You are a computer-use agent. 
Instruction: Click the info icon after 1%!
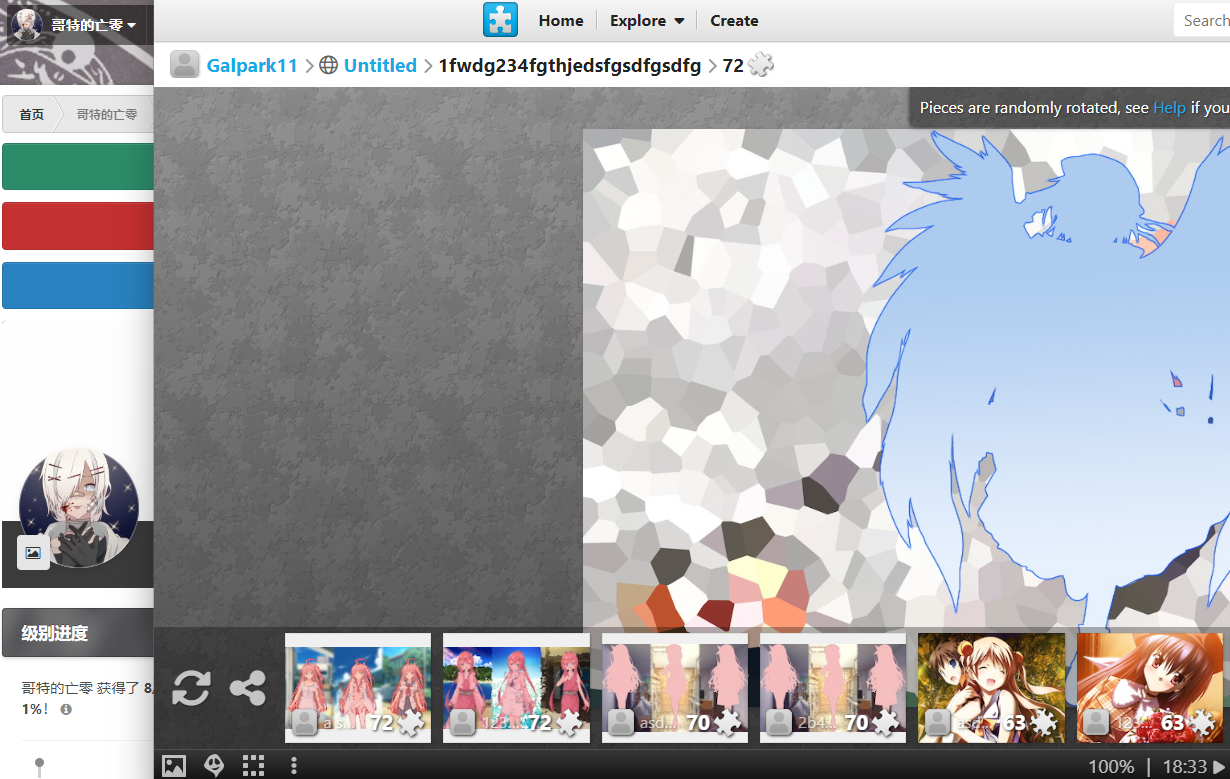(x=66, y=709)
